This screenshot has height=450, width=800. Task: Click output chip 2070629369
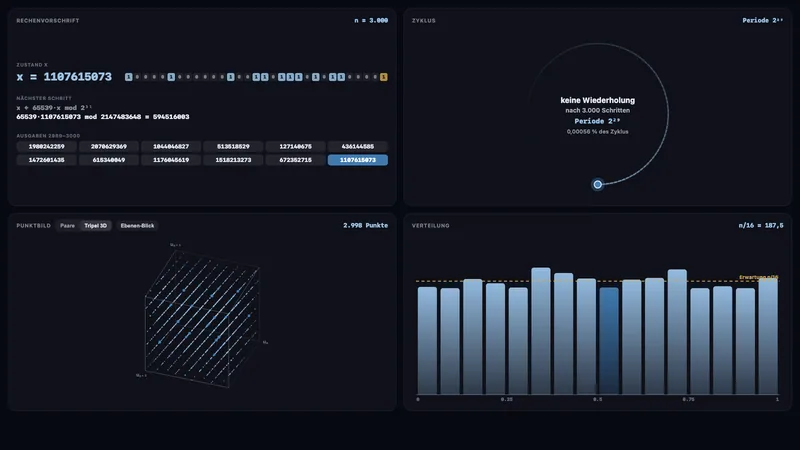(109, 146)
